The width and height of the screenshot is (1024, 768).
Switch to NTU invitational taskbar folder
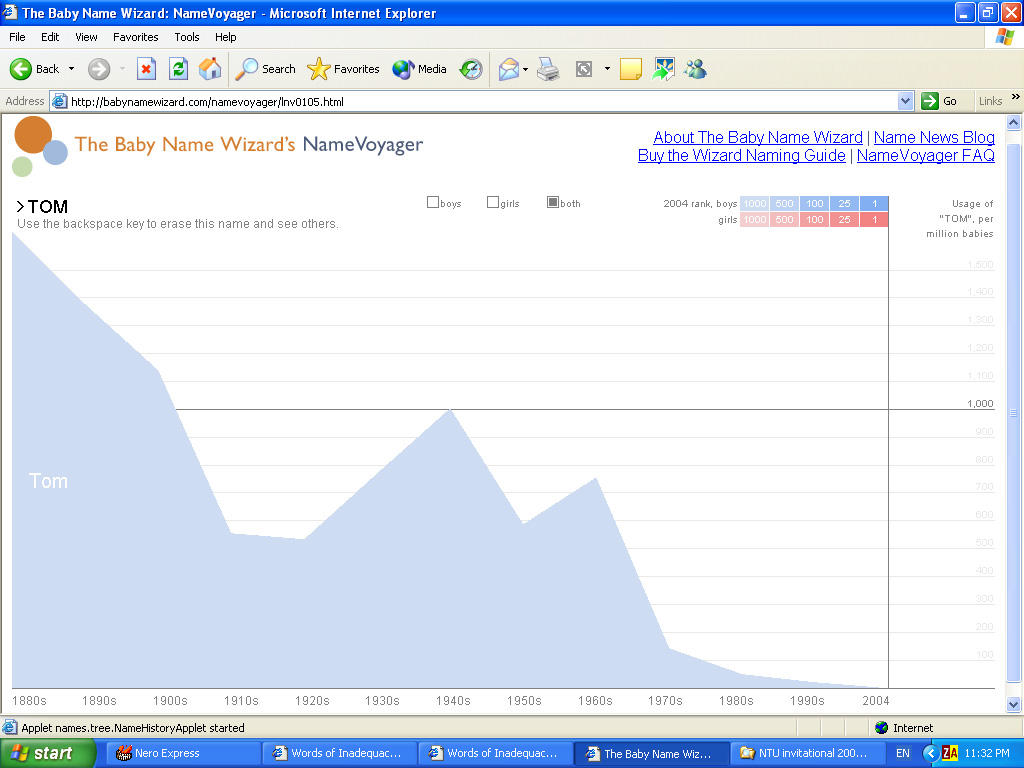tap(807, 753)
